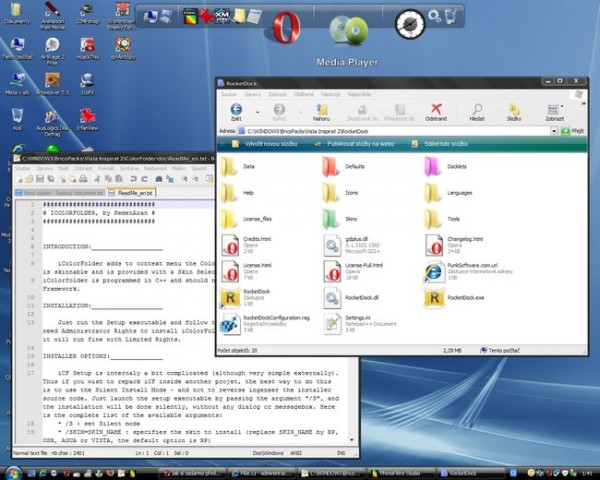Click the analog clock docklet in the dock

pos(410,24)
